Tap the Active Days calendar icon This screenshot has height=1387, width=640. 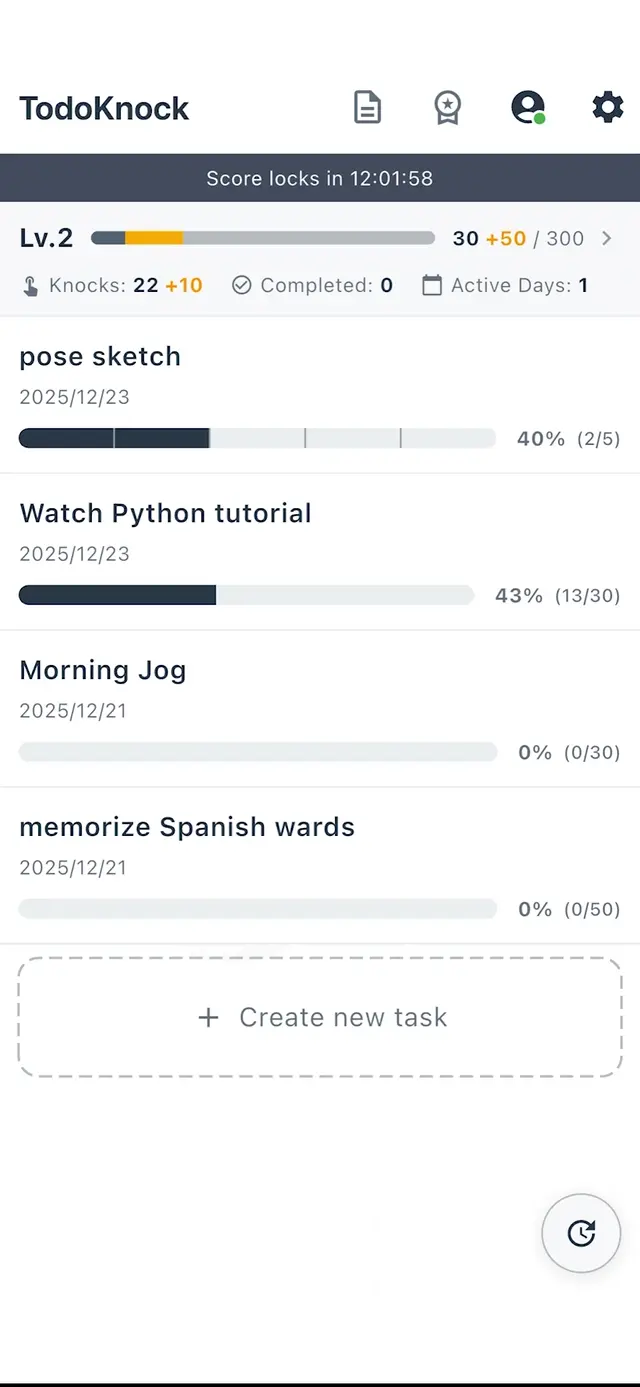[x=432, y=286]
